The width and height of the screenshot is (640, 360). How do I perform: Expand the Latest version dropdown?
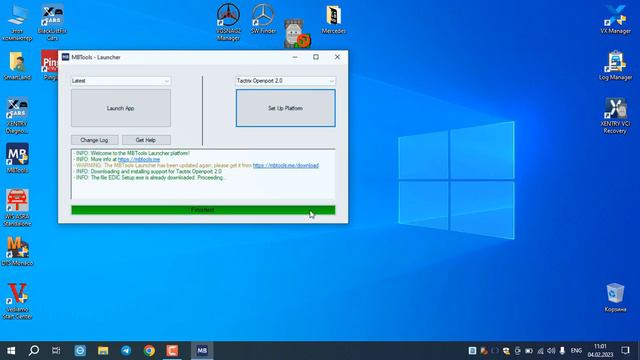[121, 81]
